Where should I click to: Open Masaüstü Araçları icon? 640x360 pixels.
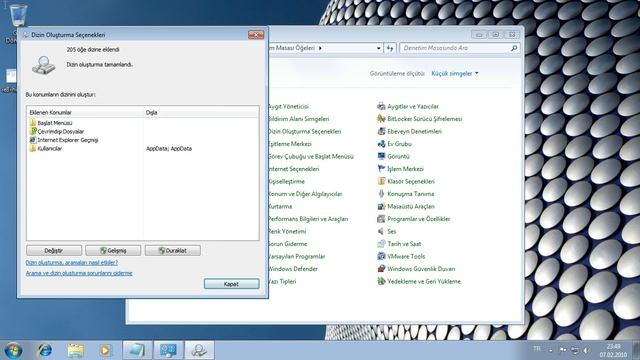coord(381,207)
